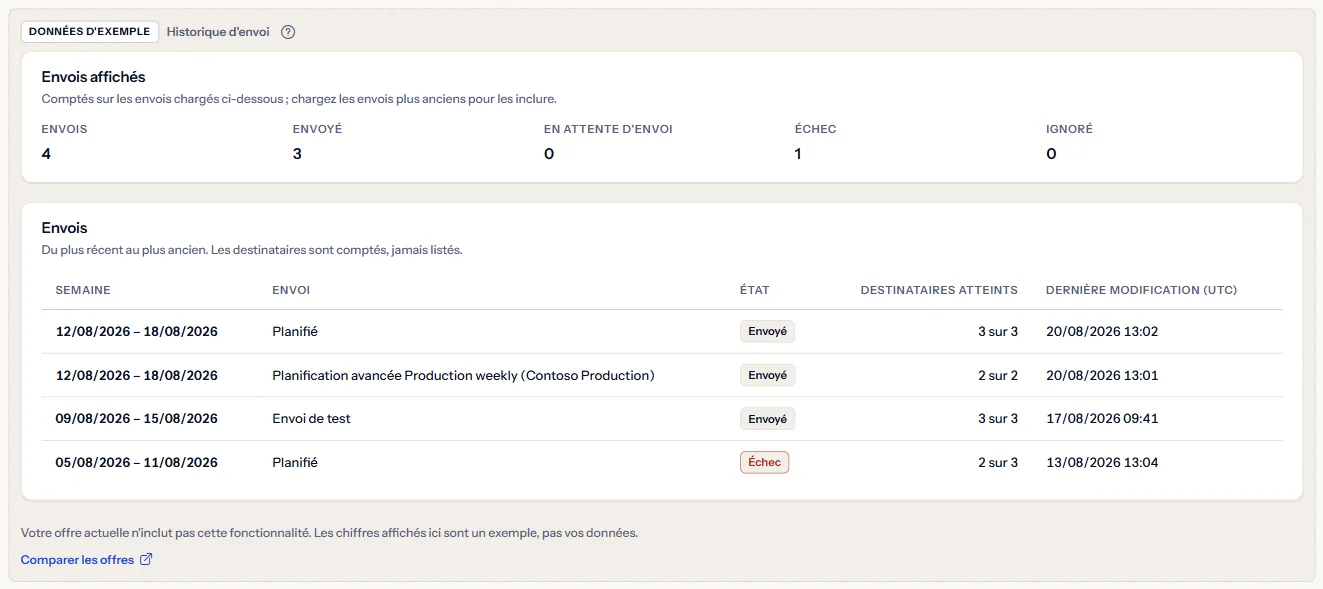Select the timestamp 17/08/2026 09:41
This screenshot has height=589, width=1323.
[x=1102, y=419]
